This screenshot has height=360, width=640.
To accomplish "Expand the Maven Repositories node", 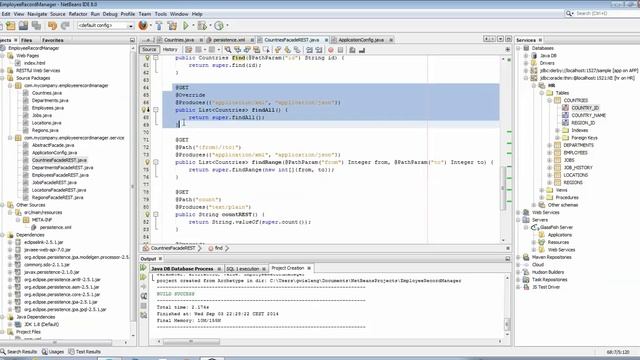I will 518,258.
